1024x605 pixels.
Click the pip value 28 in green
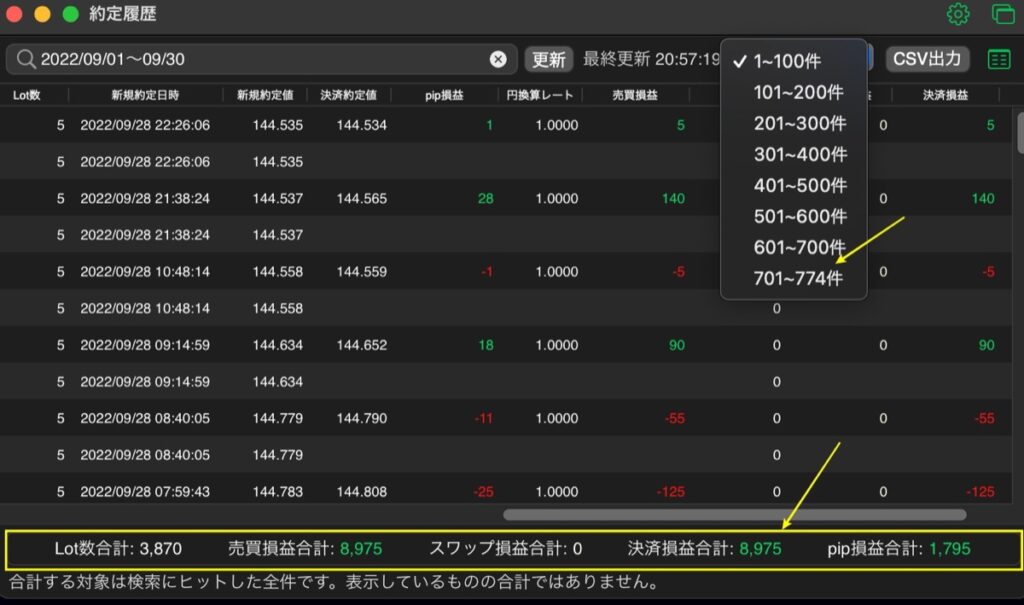(x=485, y=199)
